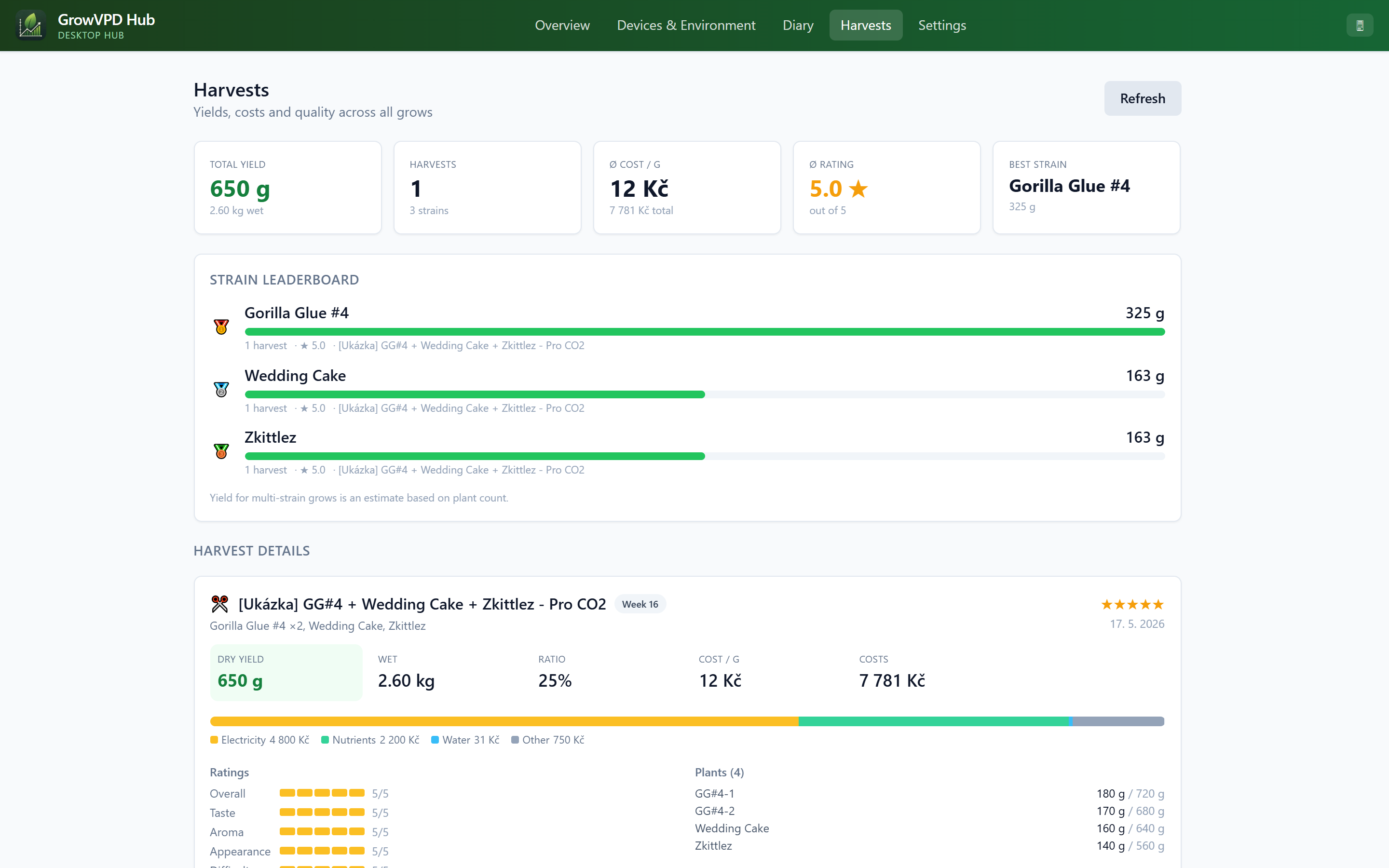Click the Best Strain Gorilla Glue #4 card
This screenshot has width=1389, height=868.
[x=1087, y=188]
